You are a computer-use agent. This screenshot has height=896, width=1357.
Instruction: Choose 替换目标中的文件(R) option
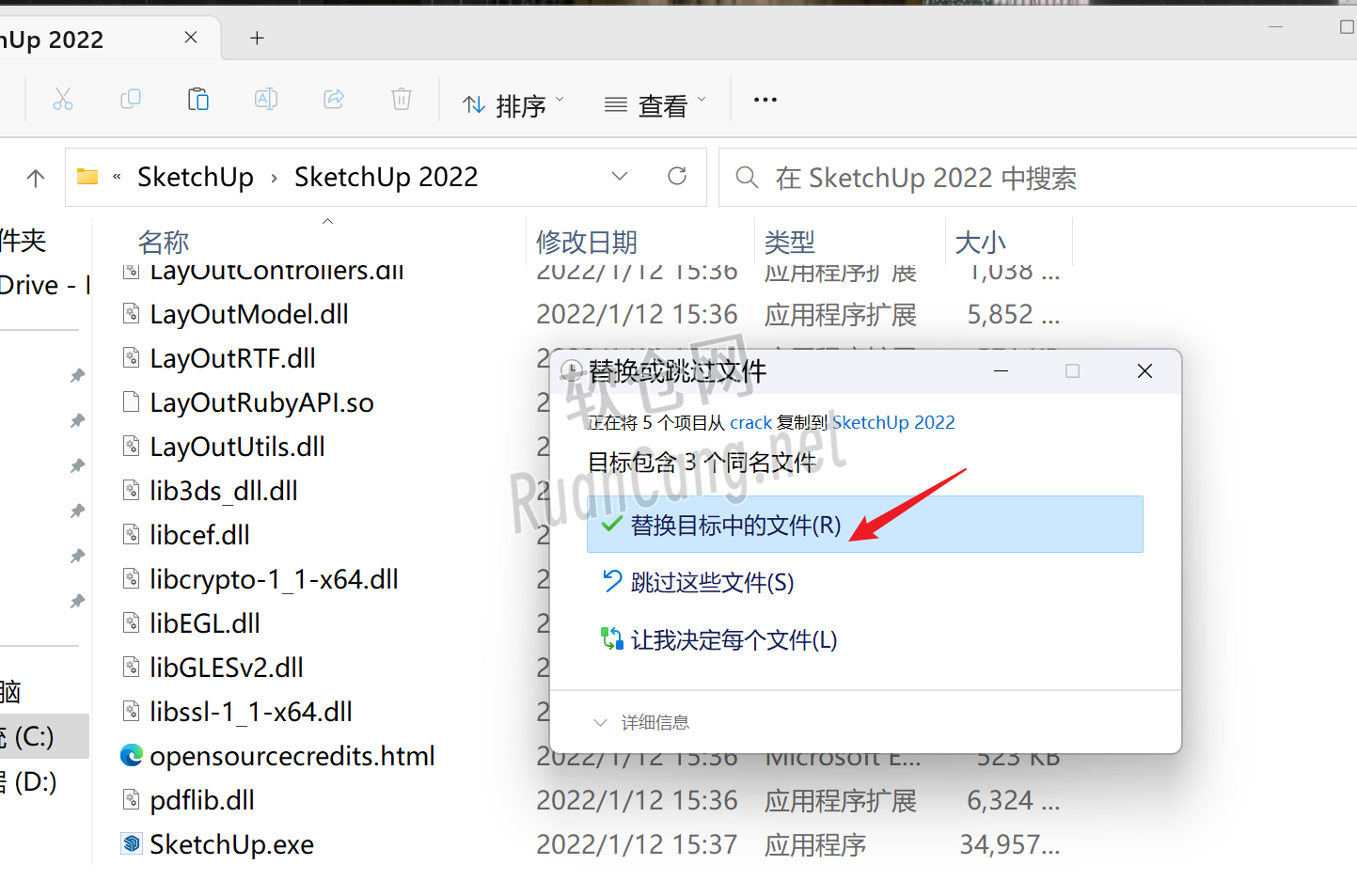click(x=735, y=525)
